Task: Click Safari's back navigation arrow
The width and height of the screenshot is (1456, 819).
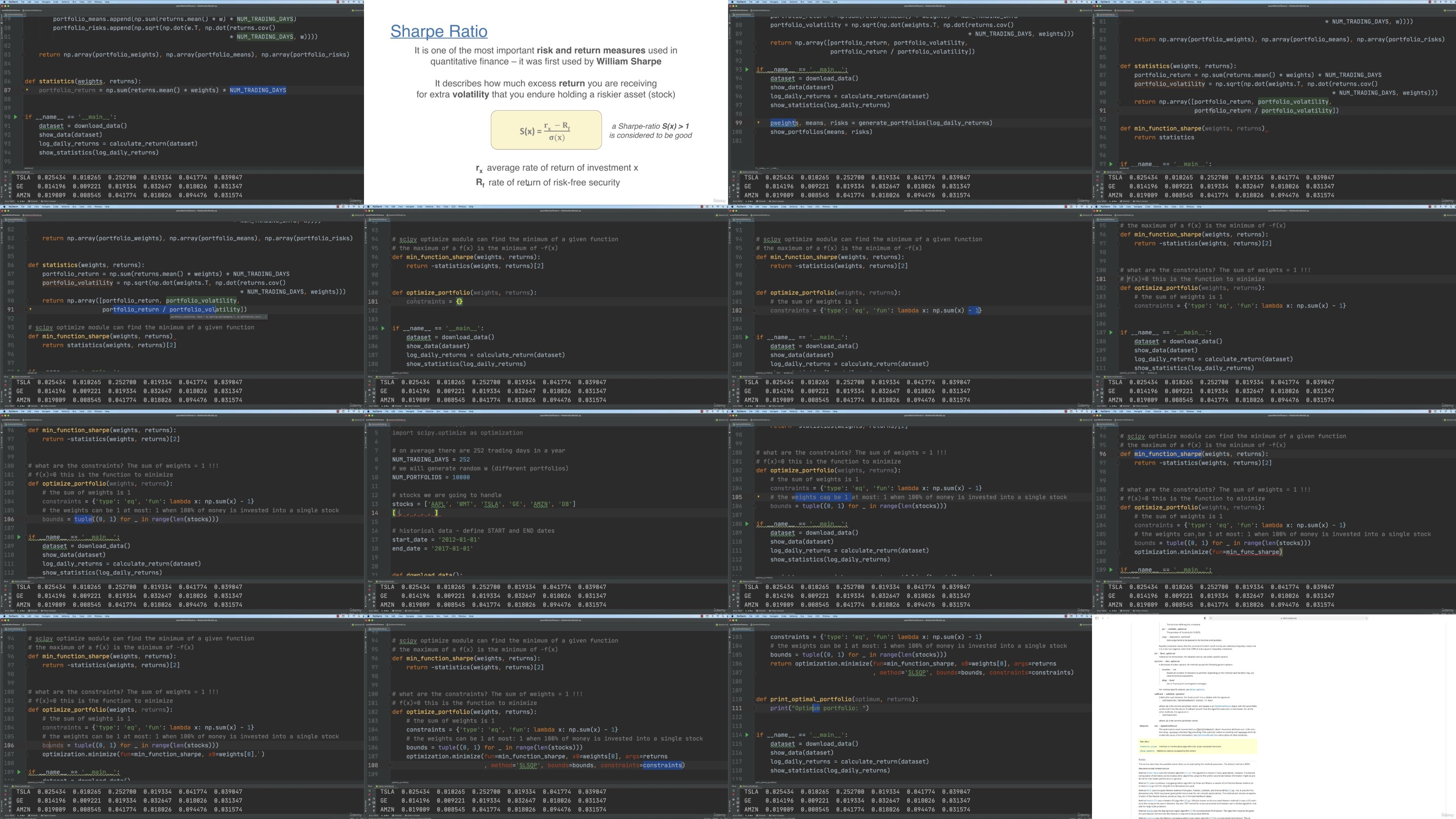Action: click(x=1103, y=618)
